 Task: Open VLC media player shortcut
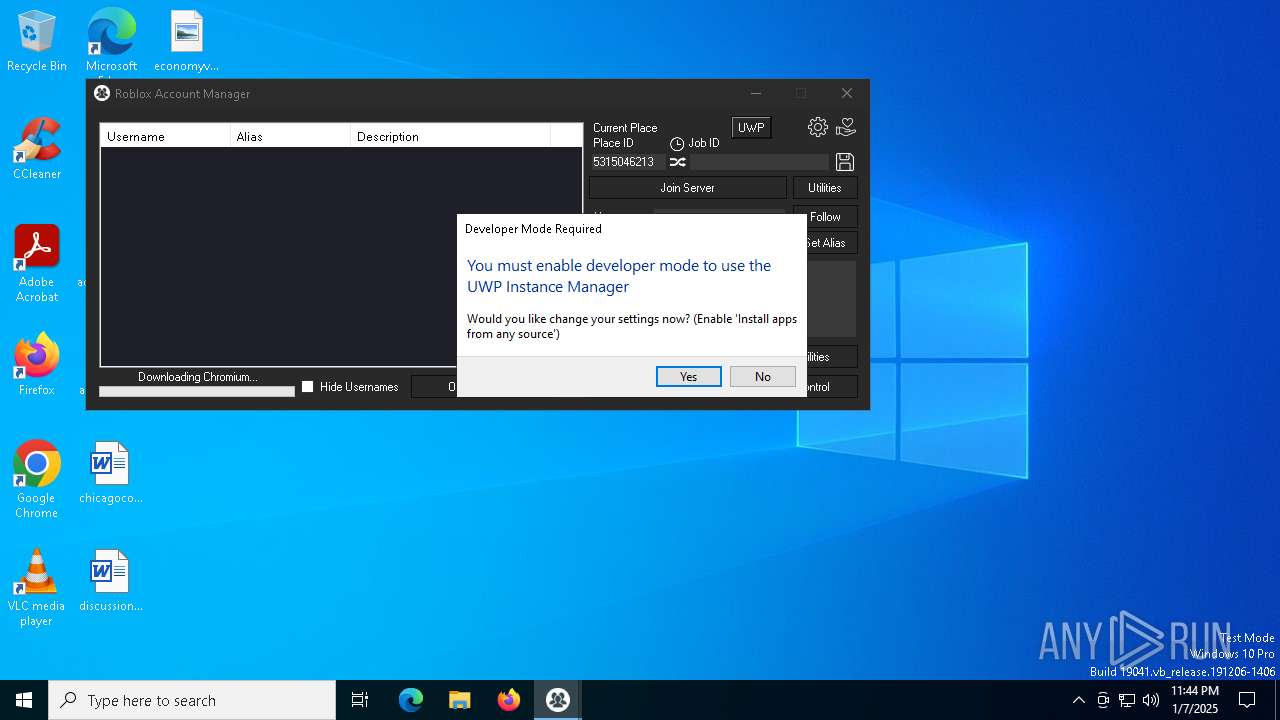coord(37,588)
